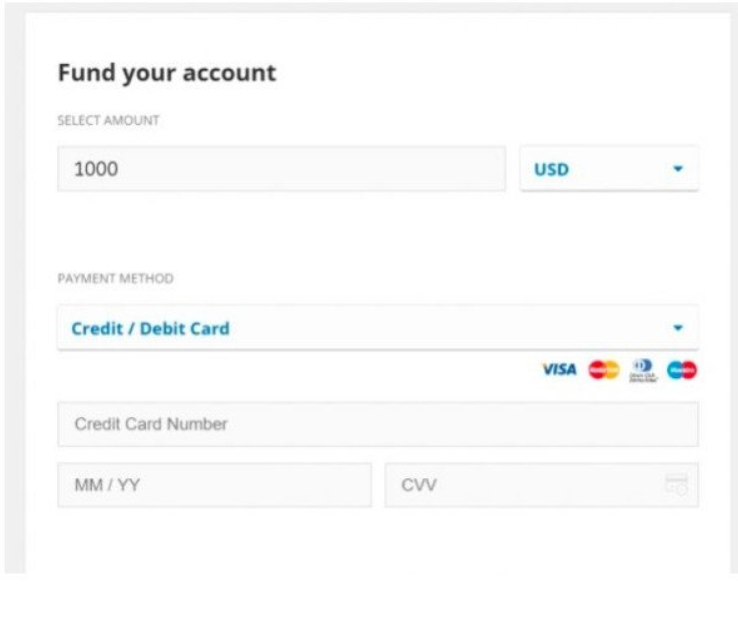Click the CVV placeholder text
The image size is (738, 621).
419,485
